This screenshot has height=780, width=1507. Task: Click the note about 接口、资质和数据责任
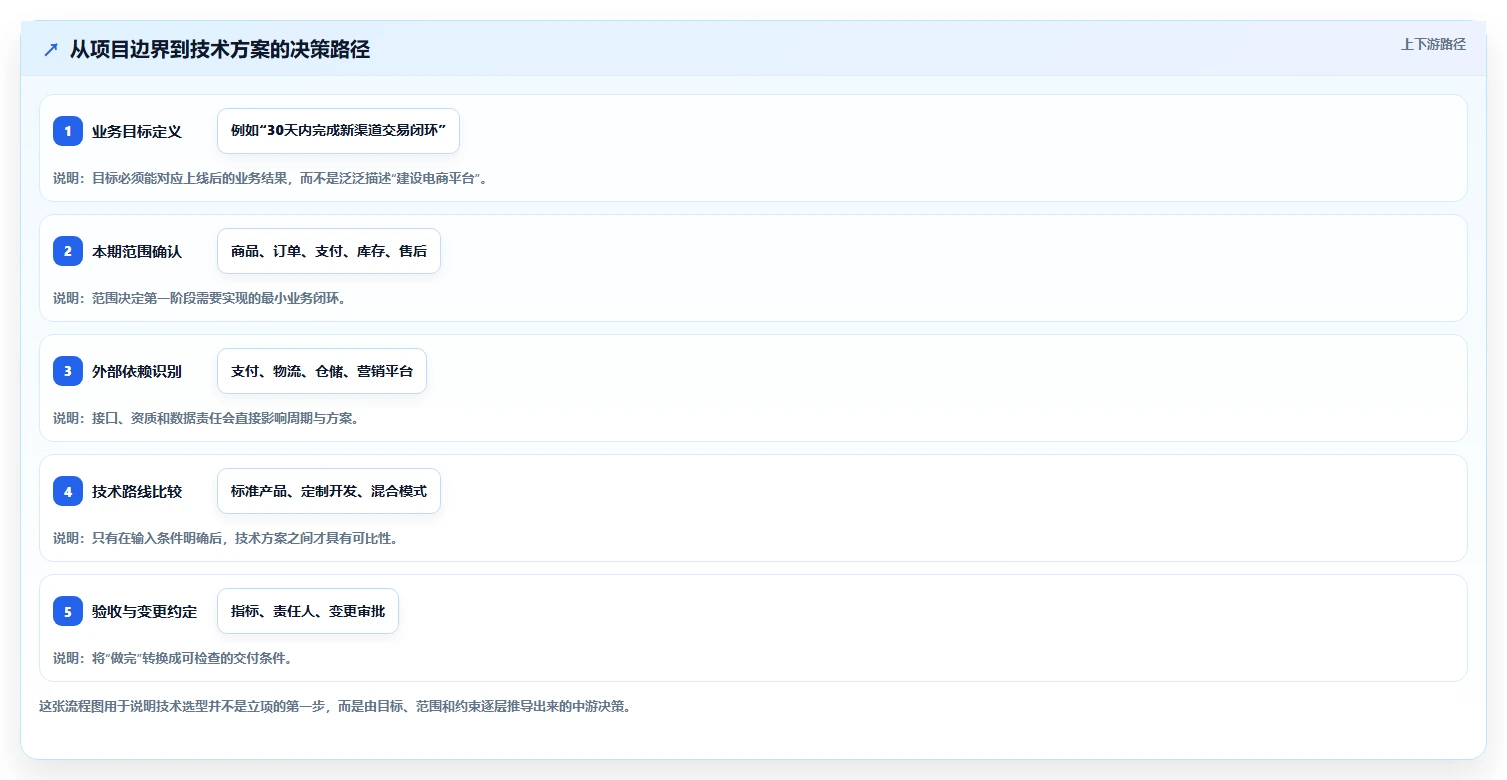tap(206, 418)
